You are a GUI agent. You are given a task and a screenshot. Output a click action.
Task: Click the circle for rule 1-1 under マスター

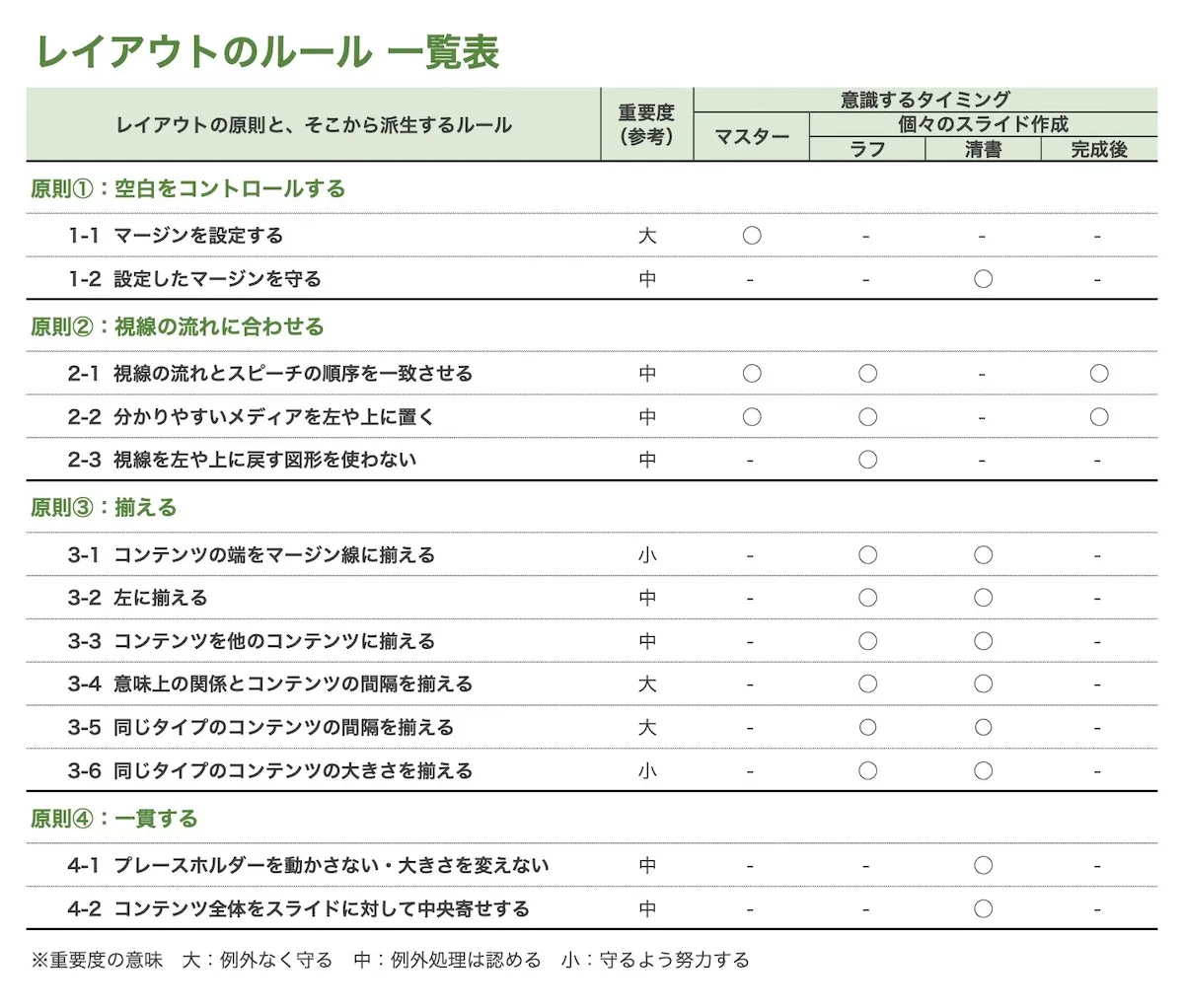click(752, 236)
